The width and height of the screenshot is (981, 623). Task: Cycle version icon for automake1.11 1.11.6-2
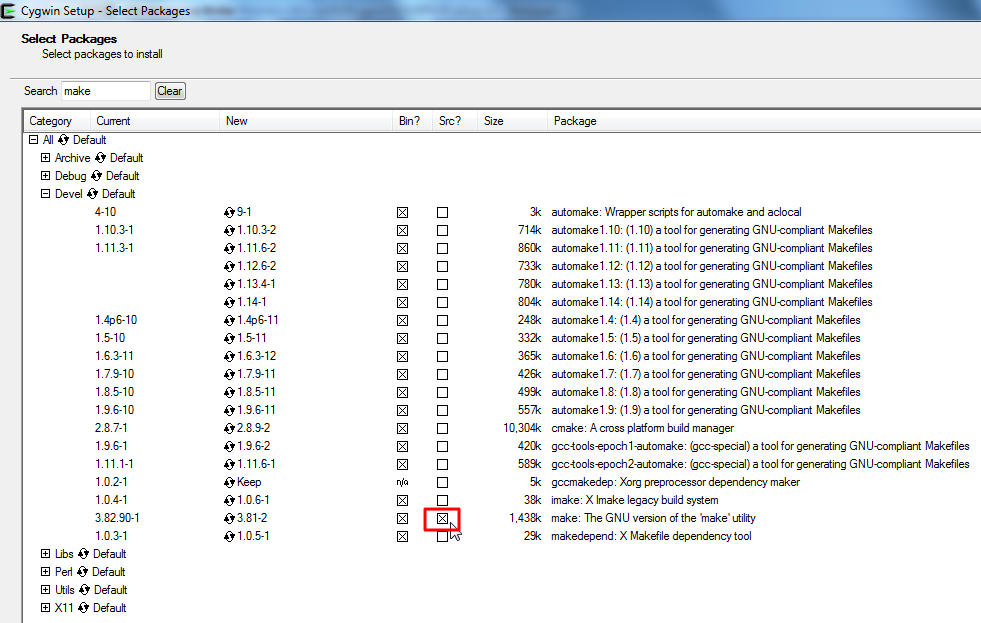click(229, 248)
